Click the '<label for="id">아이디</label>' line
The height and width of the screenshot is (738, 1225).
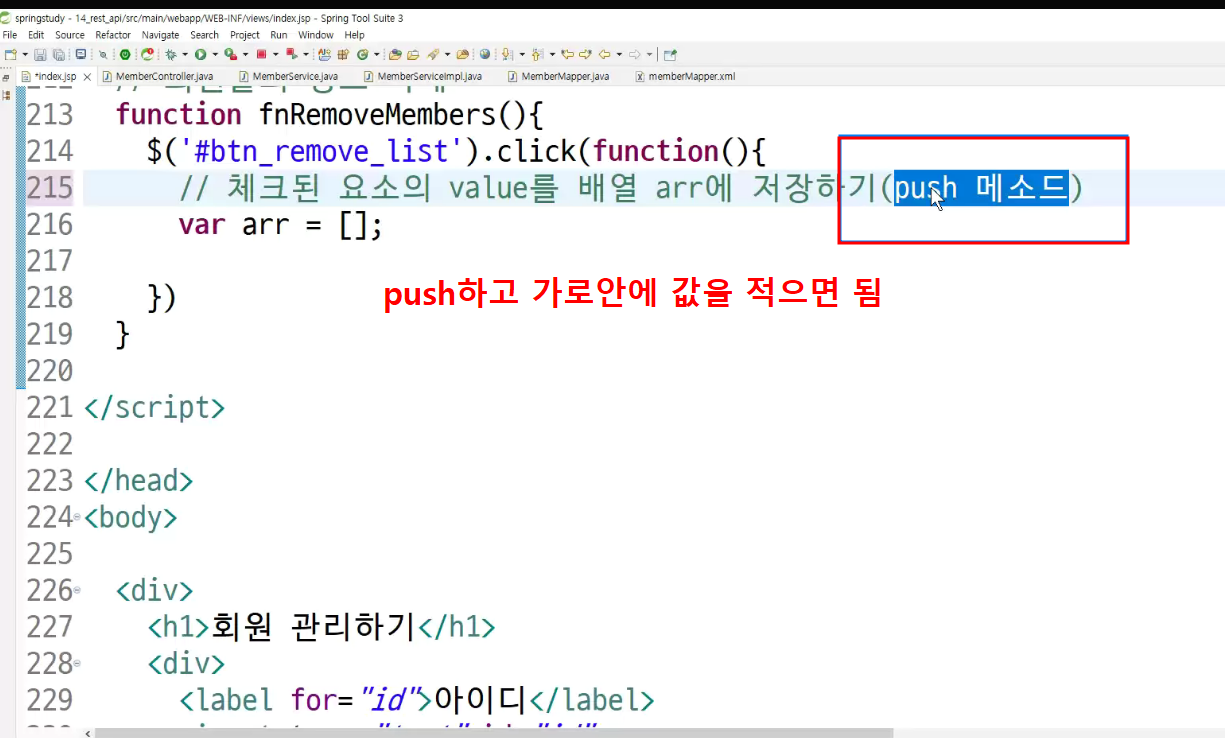click(417, 700)
